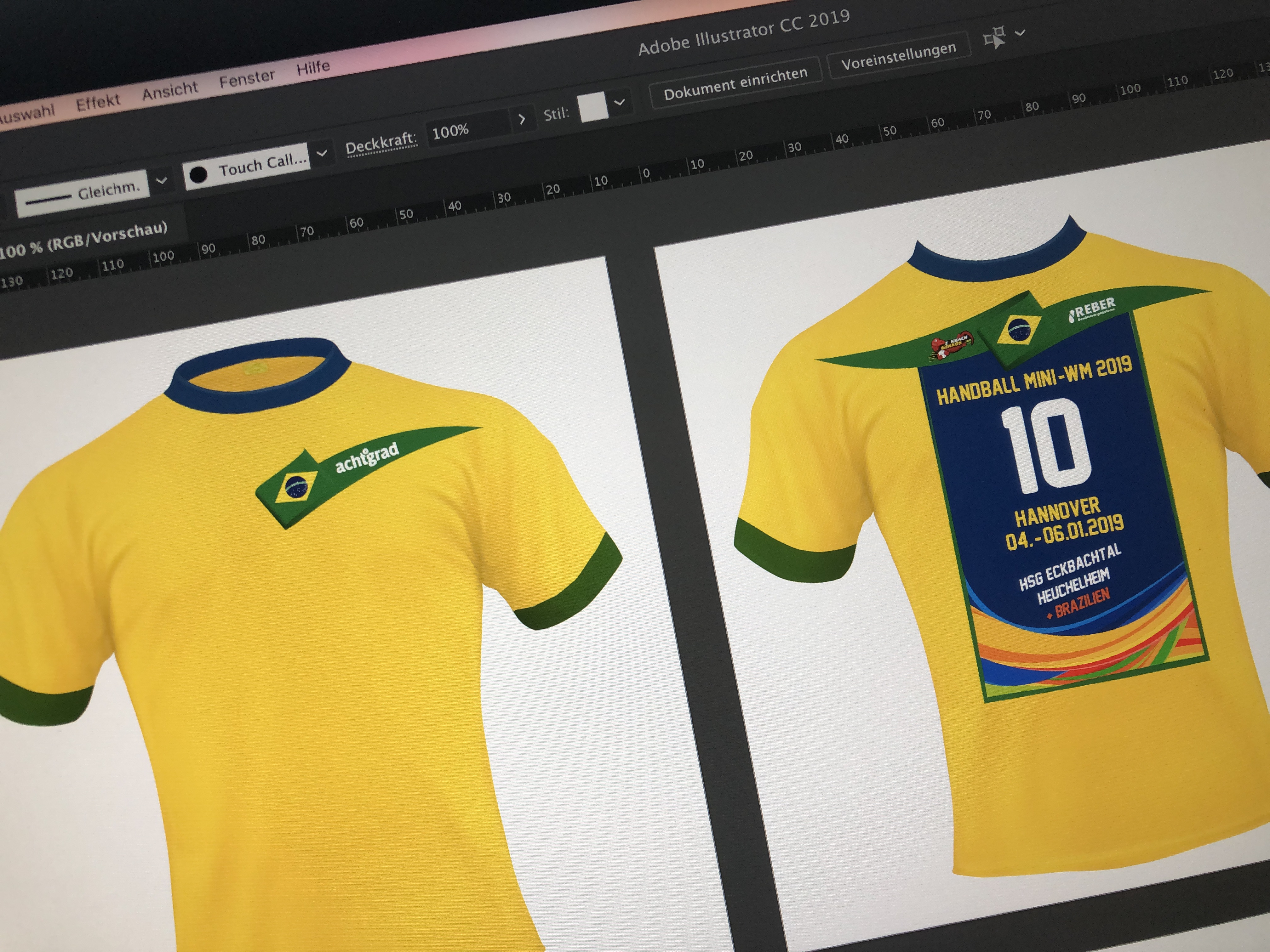This screenshot has height=952, width=1270.
Task: Click the HEUCHELHEIM text
Action: (1073, 586)
